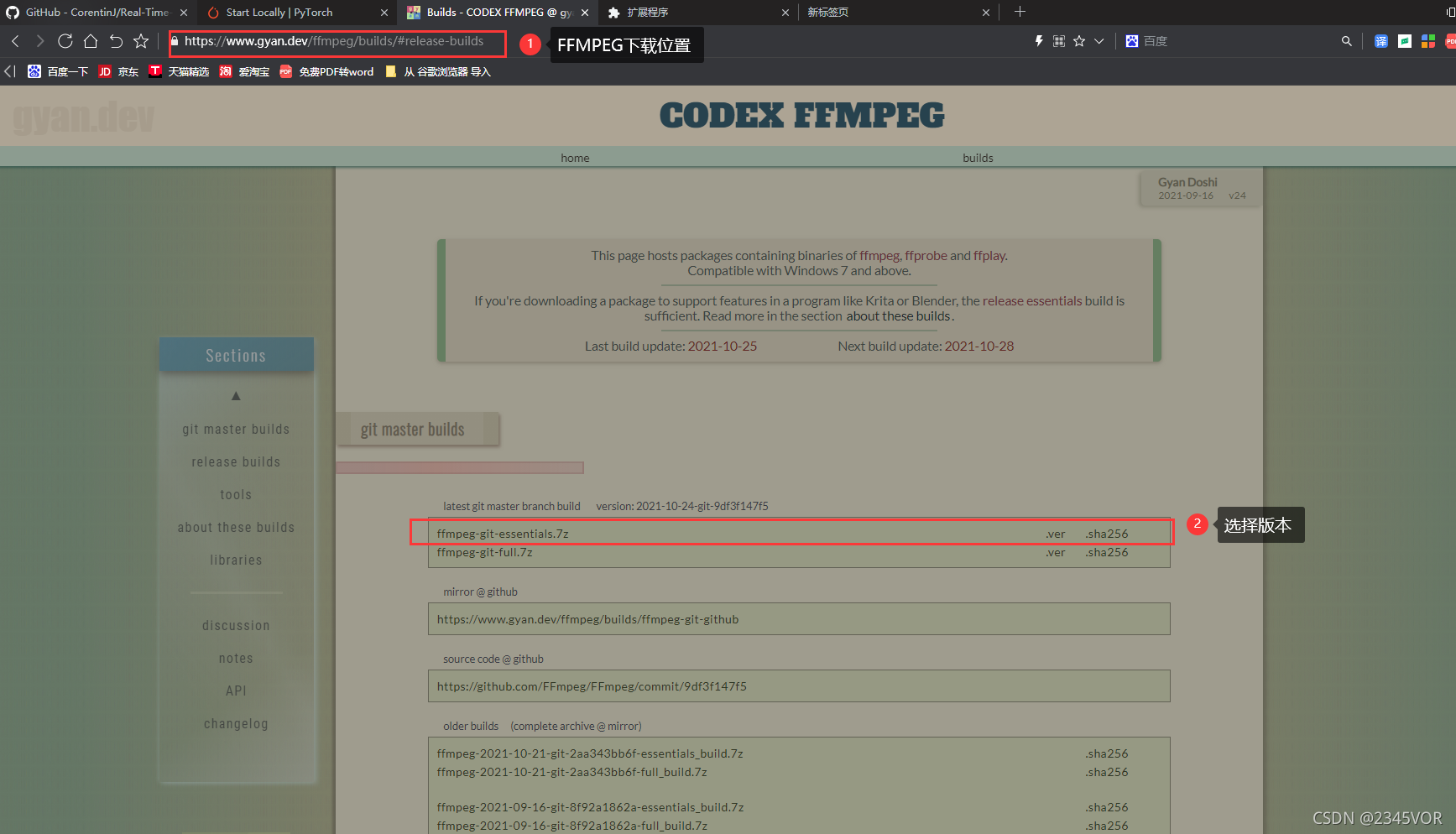Open .ver link for ffmpeg-git-essentials
This screenshot has height=834, width=1456.
(x=1056, y=534)
